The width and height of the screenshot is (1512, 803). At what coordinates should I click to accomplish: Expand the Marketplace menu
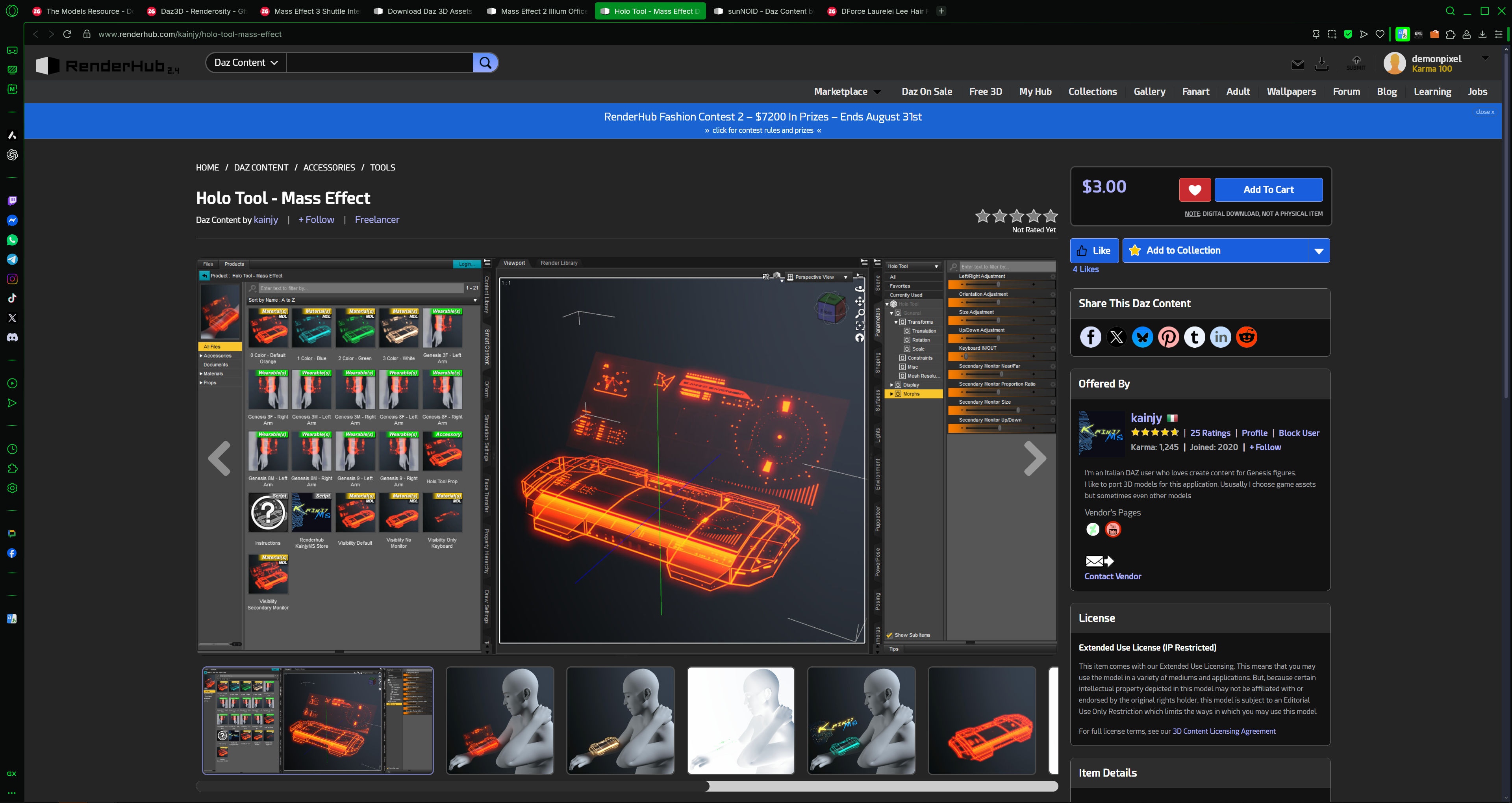click(x=847, y=92)
